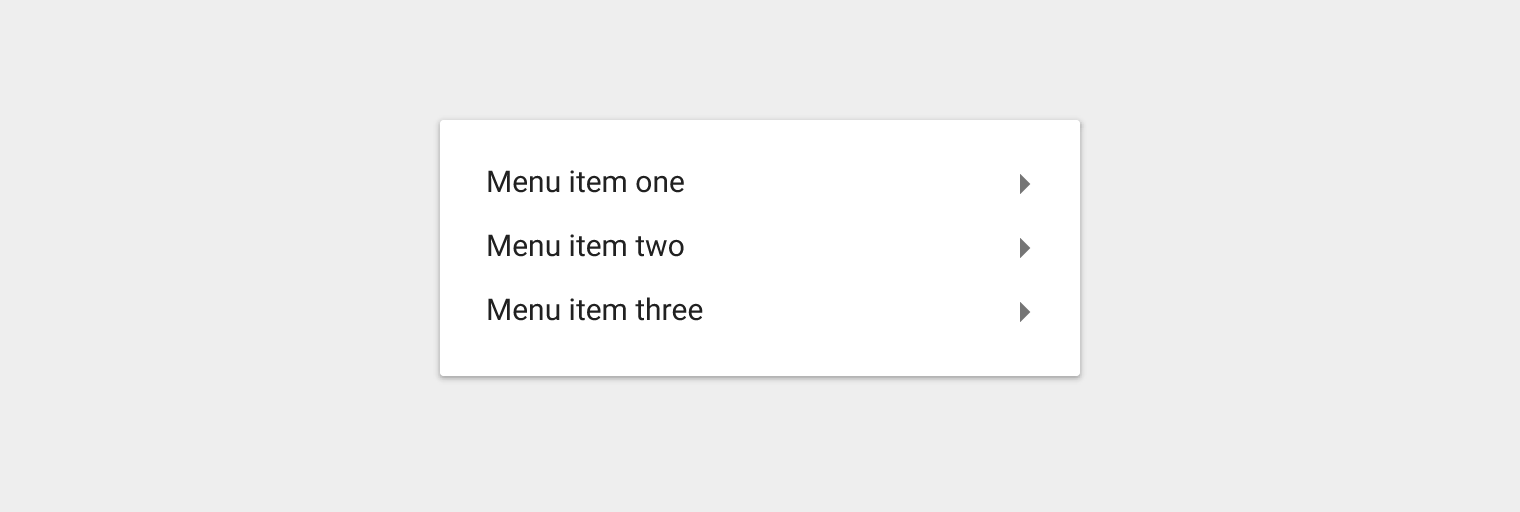This screenshot has height=512, width=1520.
Task: Click the arrow icon beside Menu item three
Action: (1025, 312)
